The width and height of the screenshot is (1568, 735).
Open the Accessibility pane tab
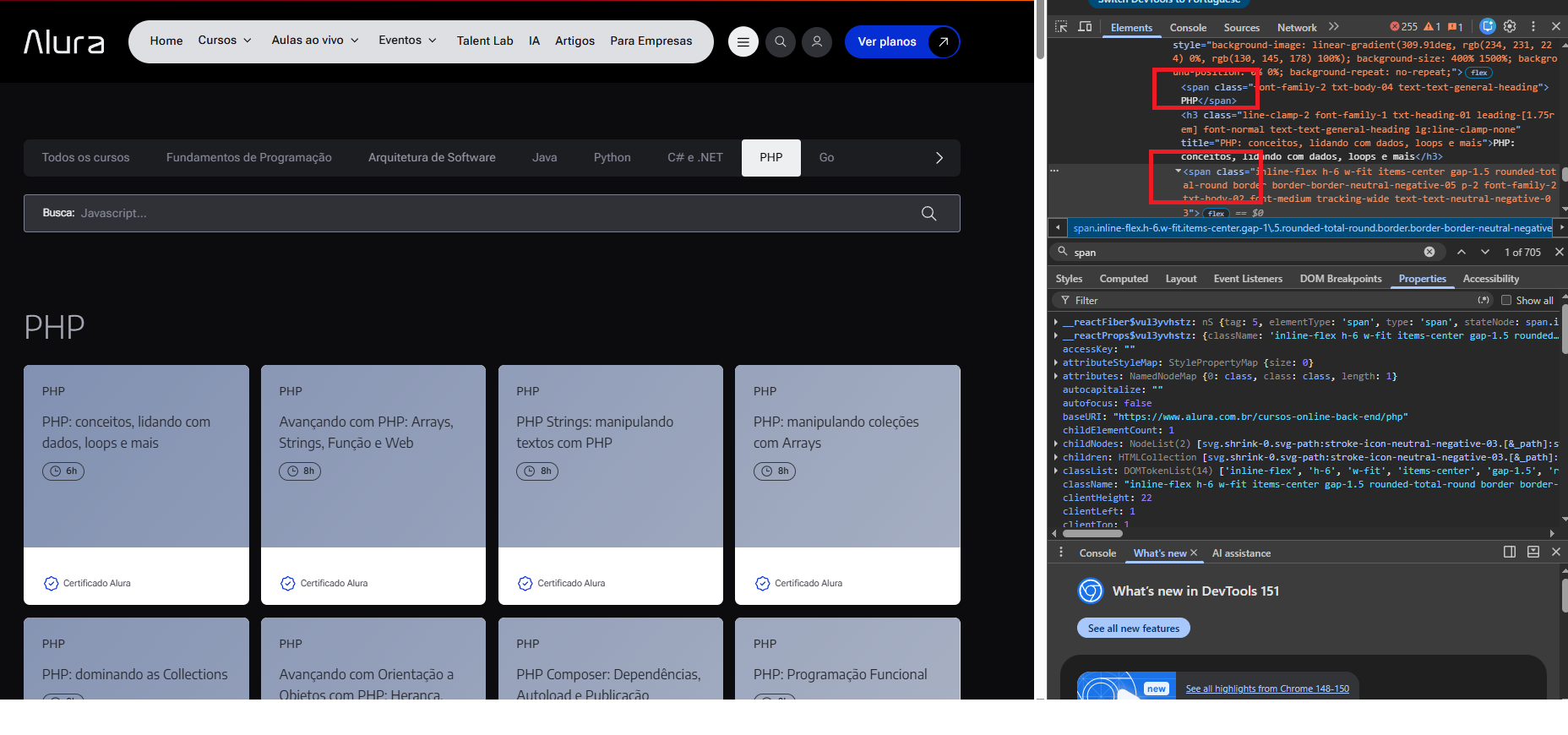pyautogui.click(x=1490, y=279)
